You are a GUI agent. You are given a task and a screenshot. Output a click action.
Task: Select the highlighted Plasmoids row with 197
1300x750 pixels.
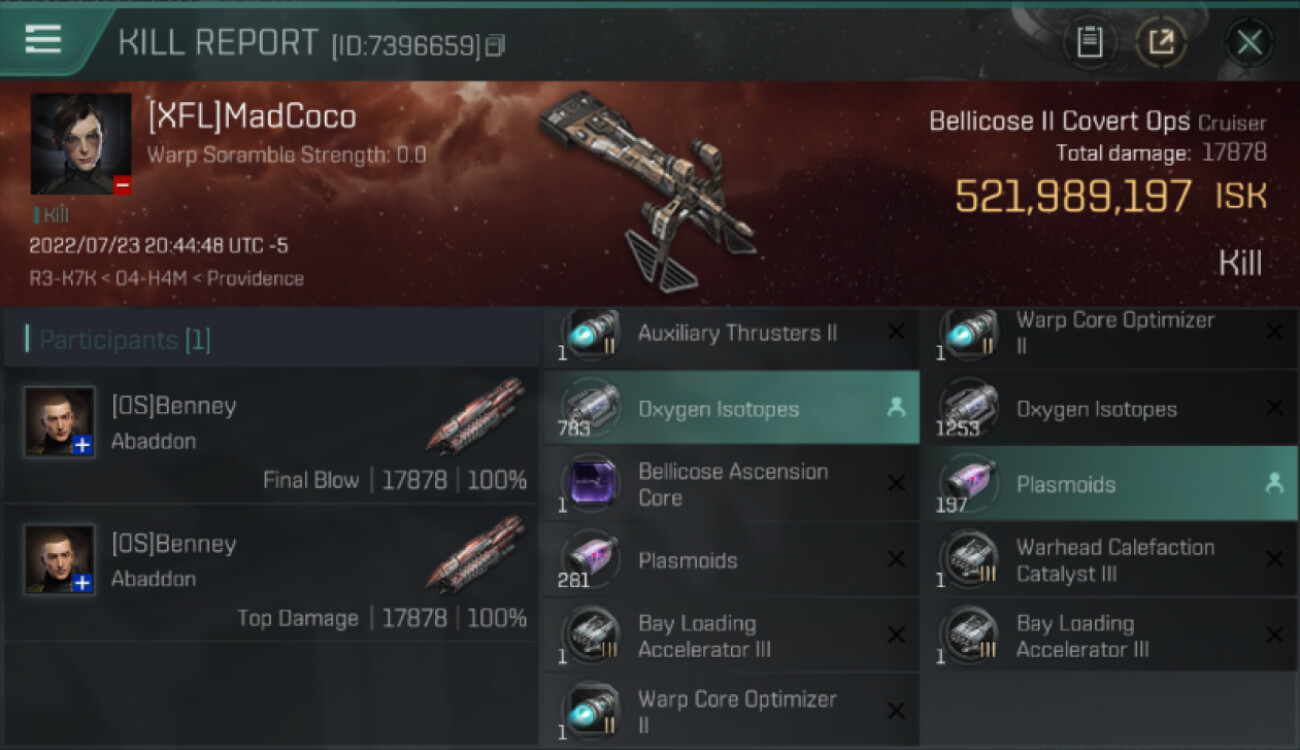click(x=1109, y=484)
